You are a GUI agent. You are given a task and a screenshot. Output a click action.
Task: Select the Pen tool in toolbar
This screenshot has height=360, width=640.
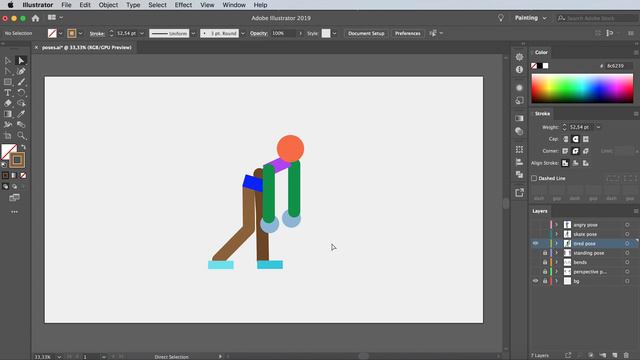click(21, 71)
